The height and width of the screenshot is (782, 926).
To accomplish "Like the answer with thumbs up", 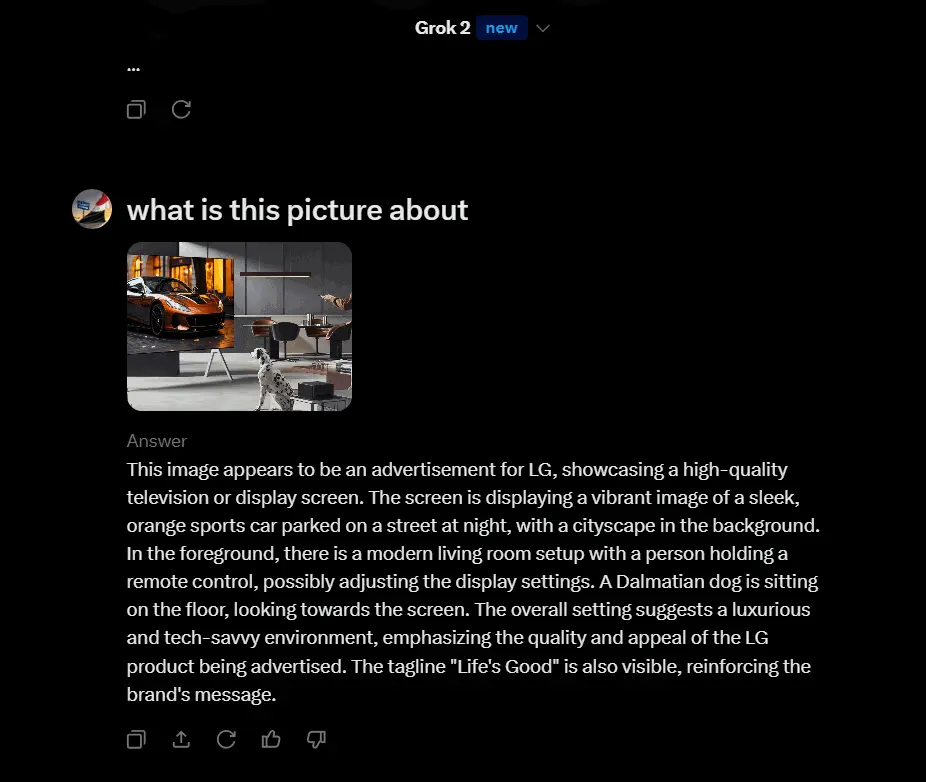I will [x=271, y=739].
